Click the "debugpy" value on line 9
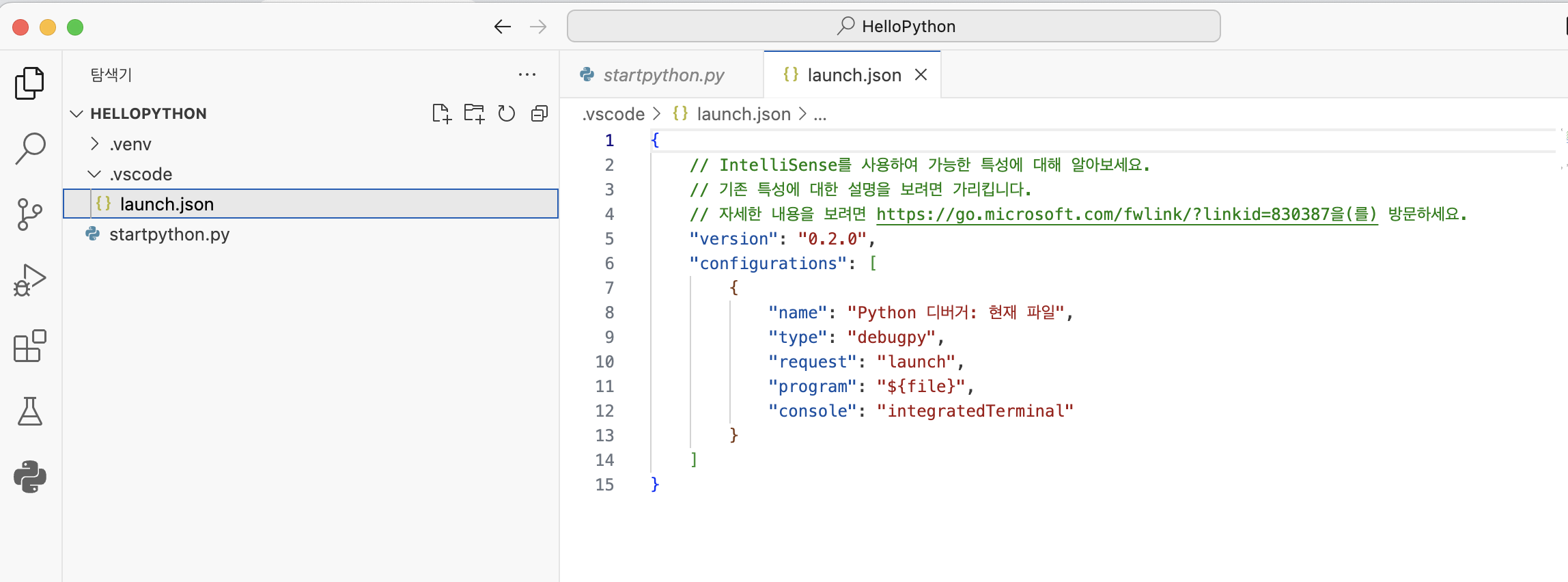 891,337
